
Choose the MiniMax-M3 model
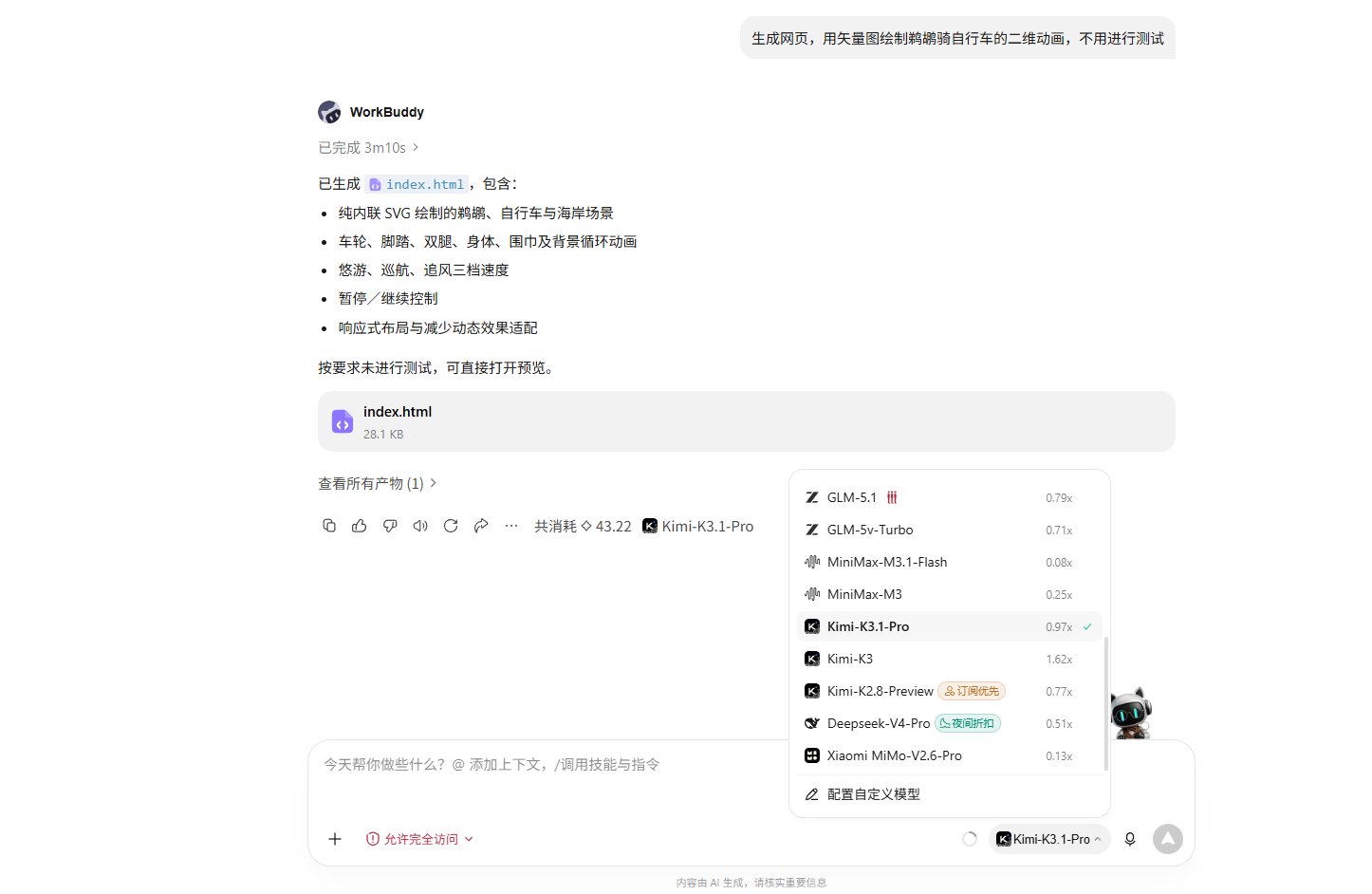tap(950, 594)
